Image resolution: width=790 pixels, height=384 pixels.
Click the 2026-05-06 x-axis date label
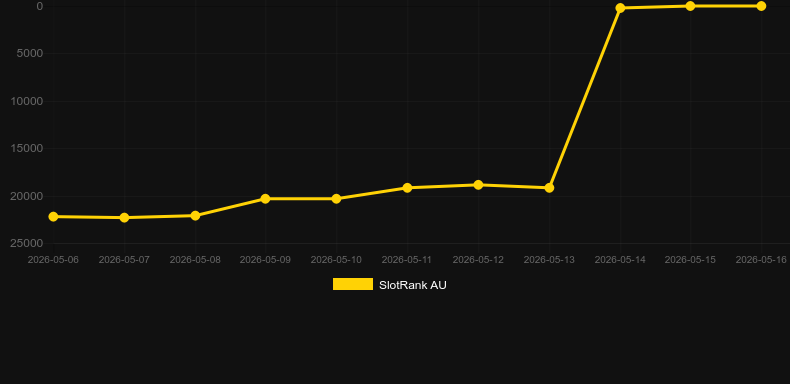pyautogui.click(x=53, y=260)
